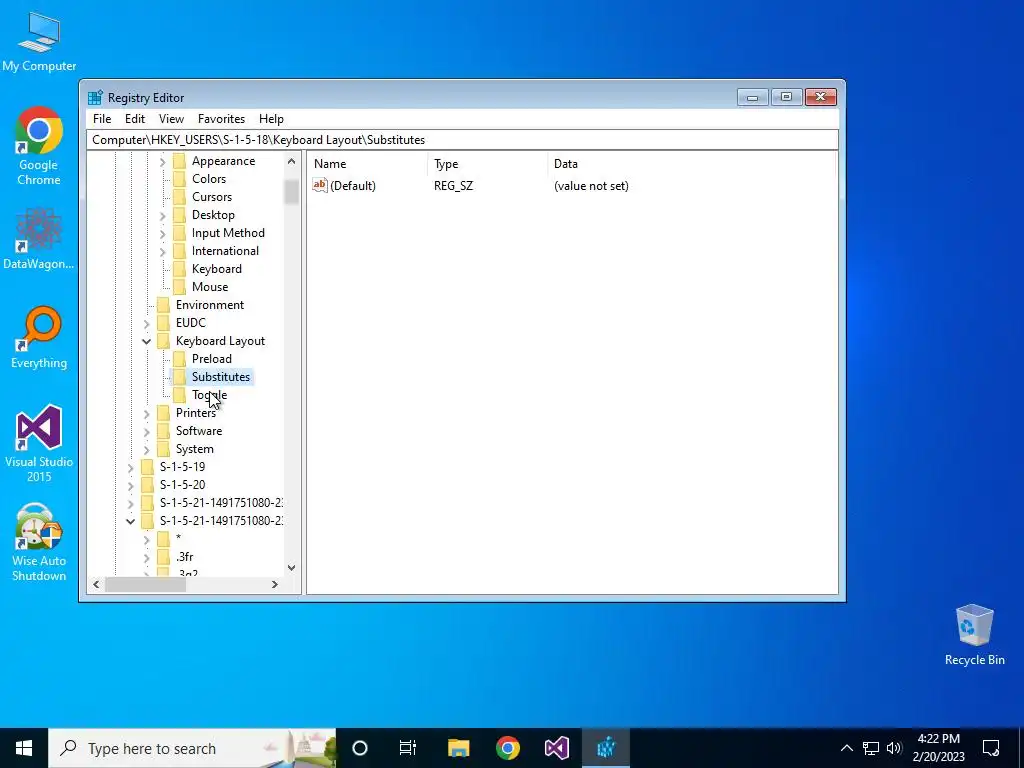
Task: Select the Substitutes key
Action: [221, 377]
